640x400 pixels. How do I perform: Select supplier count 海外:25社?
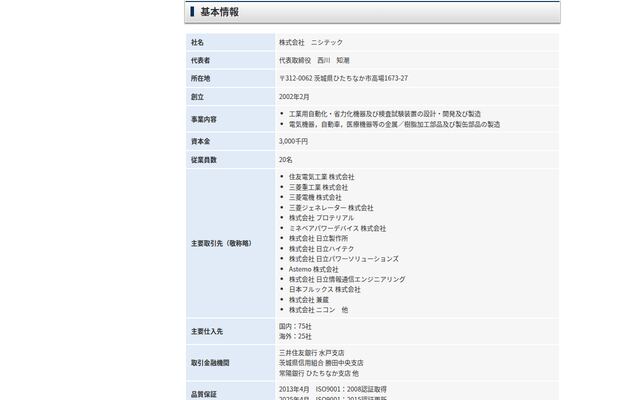[x=295, y=337]
